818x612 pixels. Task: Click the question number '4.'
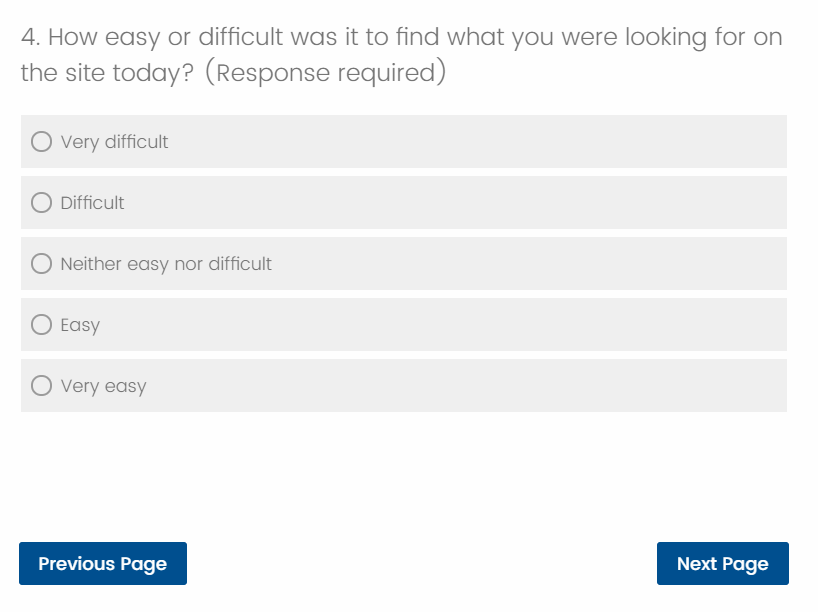point(29,38)
